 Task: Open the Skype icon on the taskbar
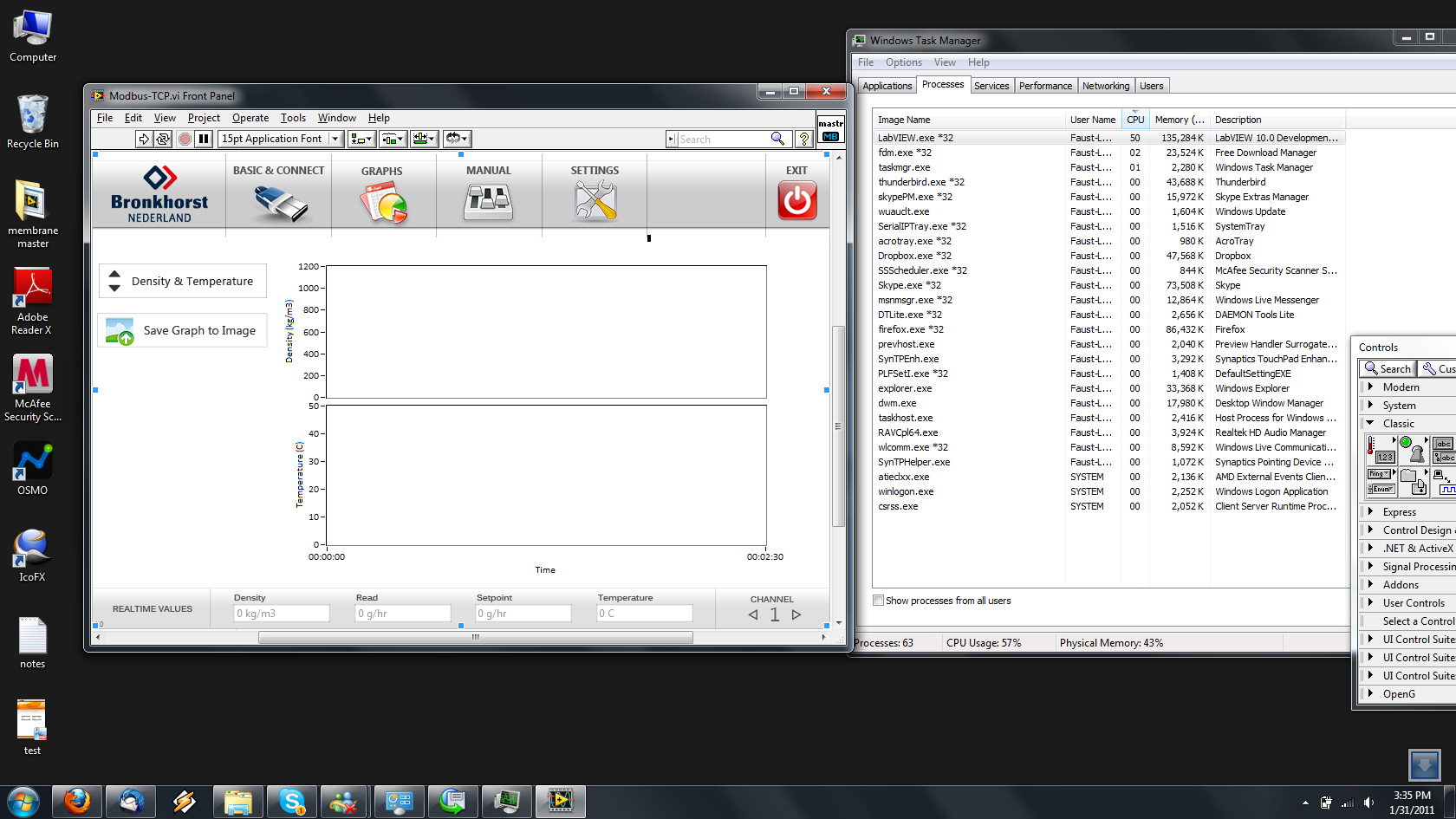[292, 802]
